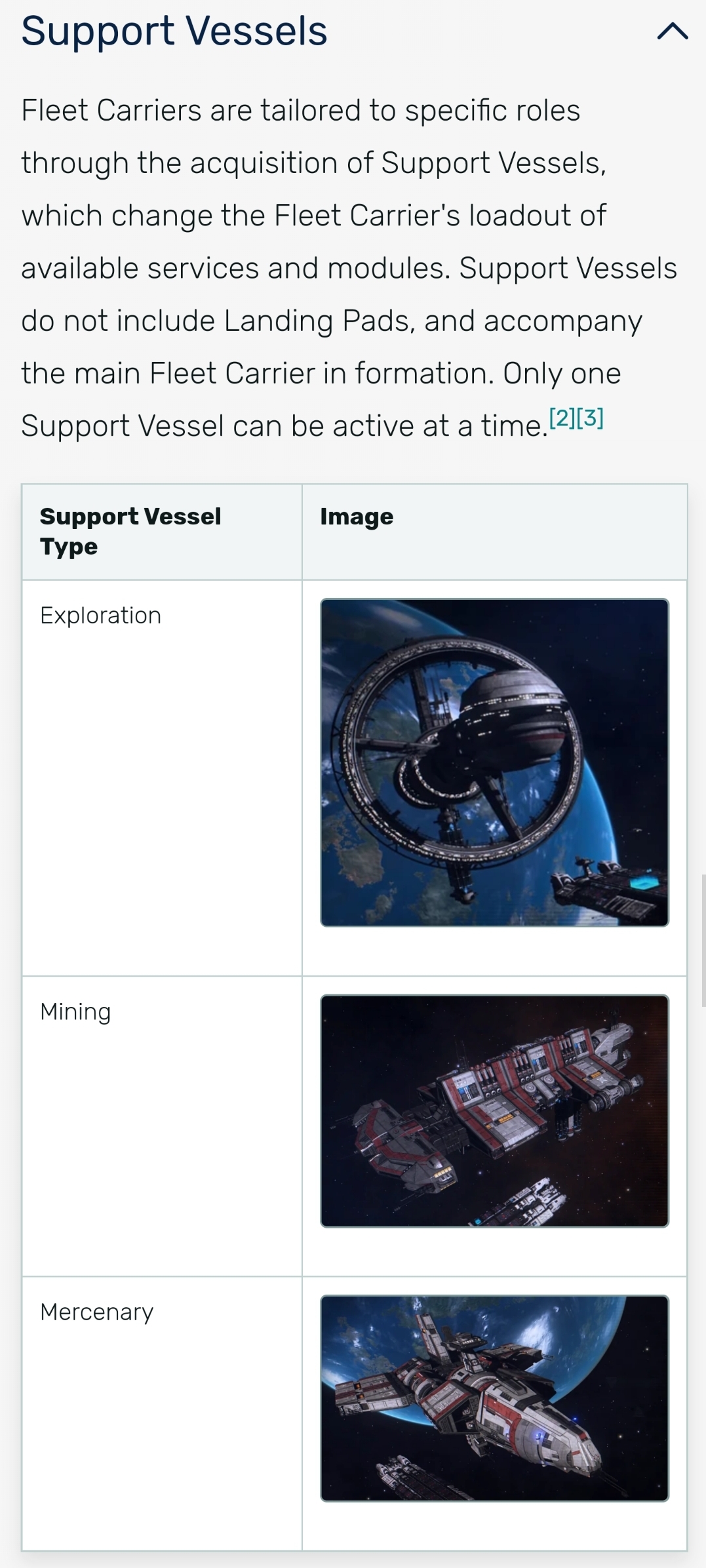Screen dimensions: 706x1568
Task: Click the Exploration row label
Action: (100, 616)
